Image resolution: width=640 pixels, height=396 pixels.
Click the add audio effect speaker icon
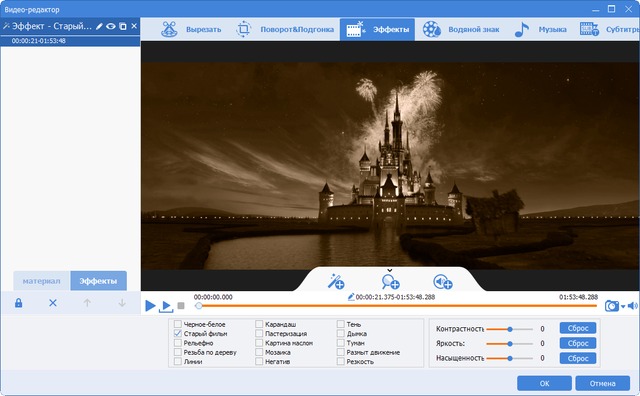click(x=442, y=281)
